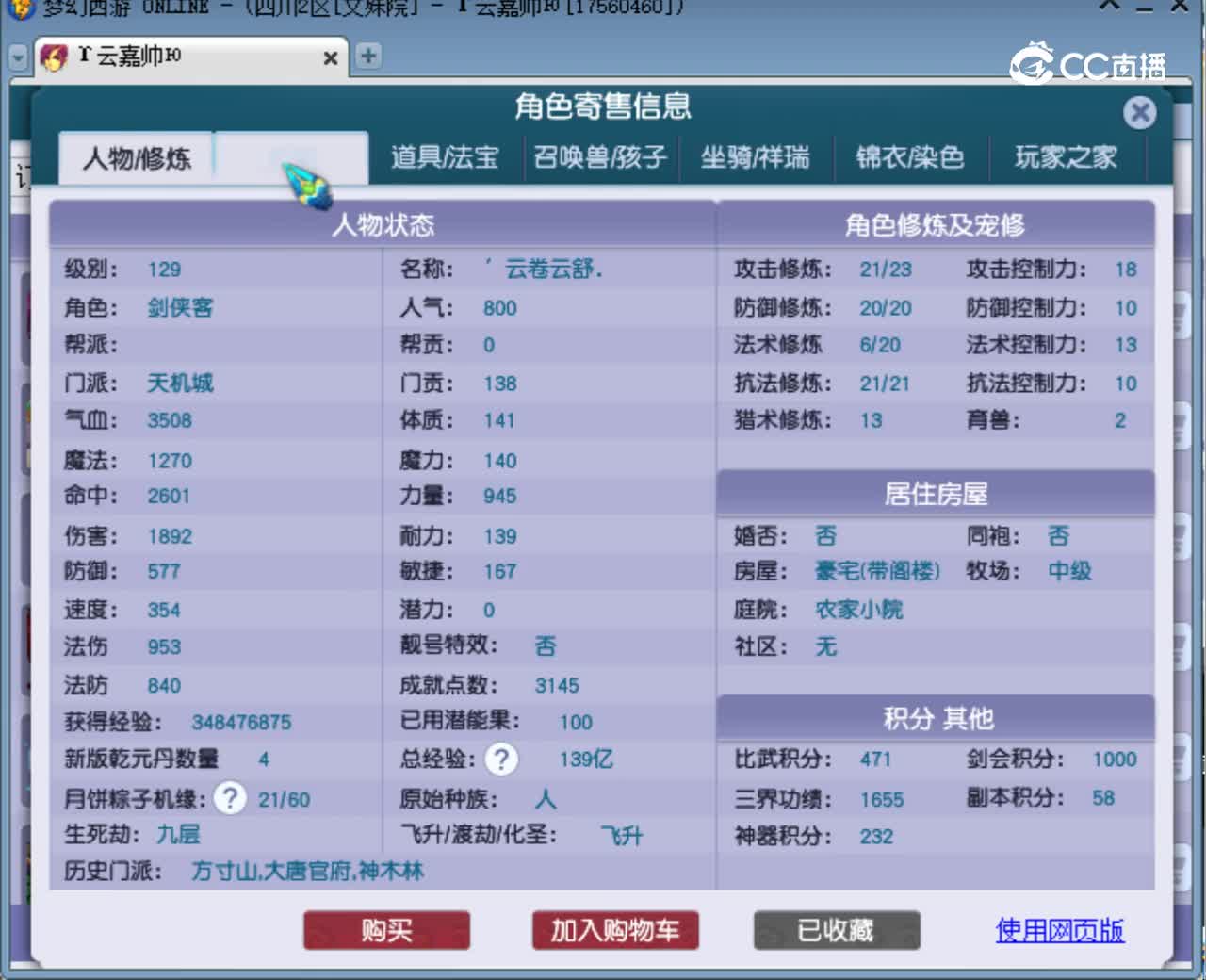
Task: Switch to the 坐骑/祥瑞 tab
Action: point(755,156)
